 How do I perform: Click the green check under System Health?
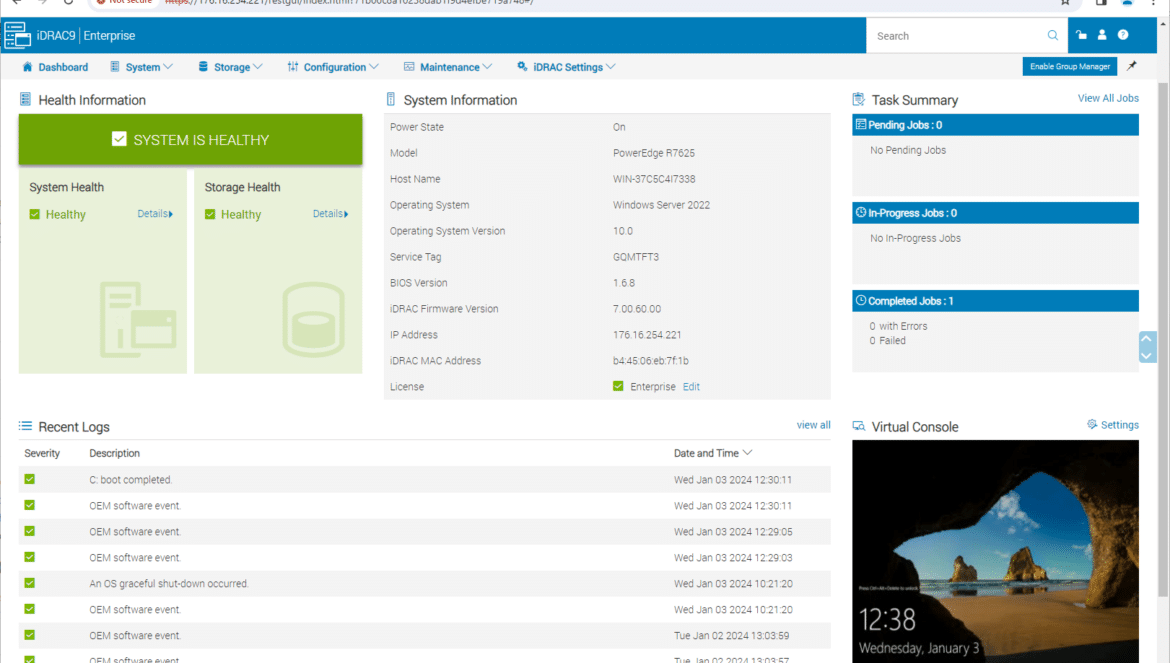(34, 214)
